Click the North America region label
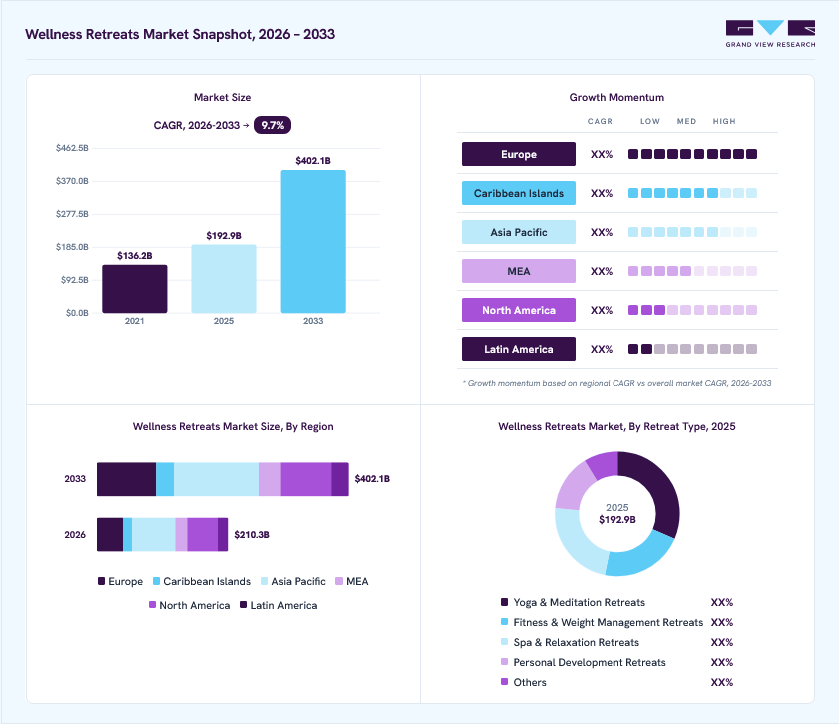 (519, 310)
